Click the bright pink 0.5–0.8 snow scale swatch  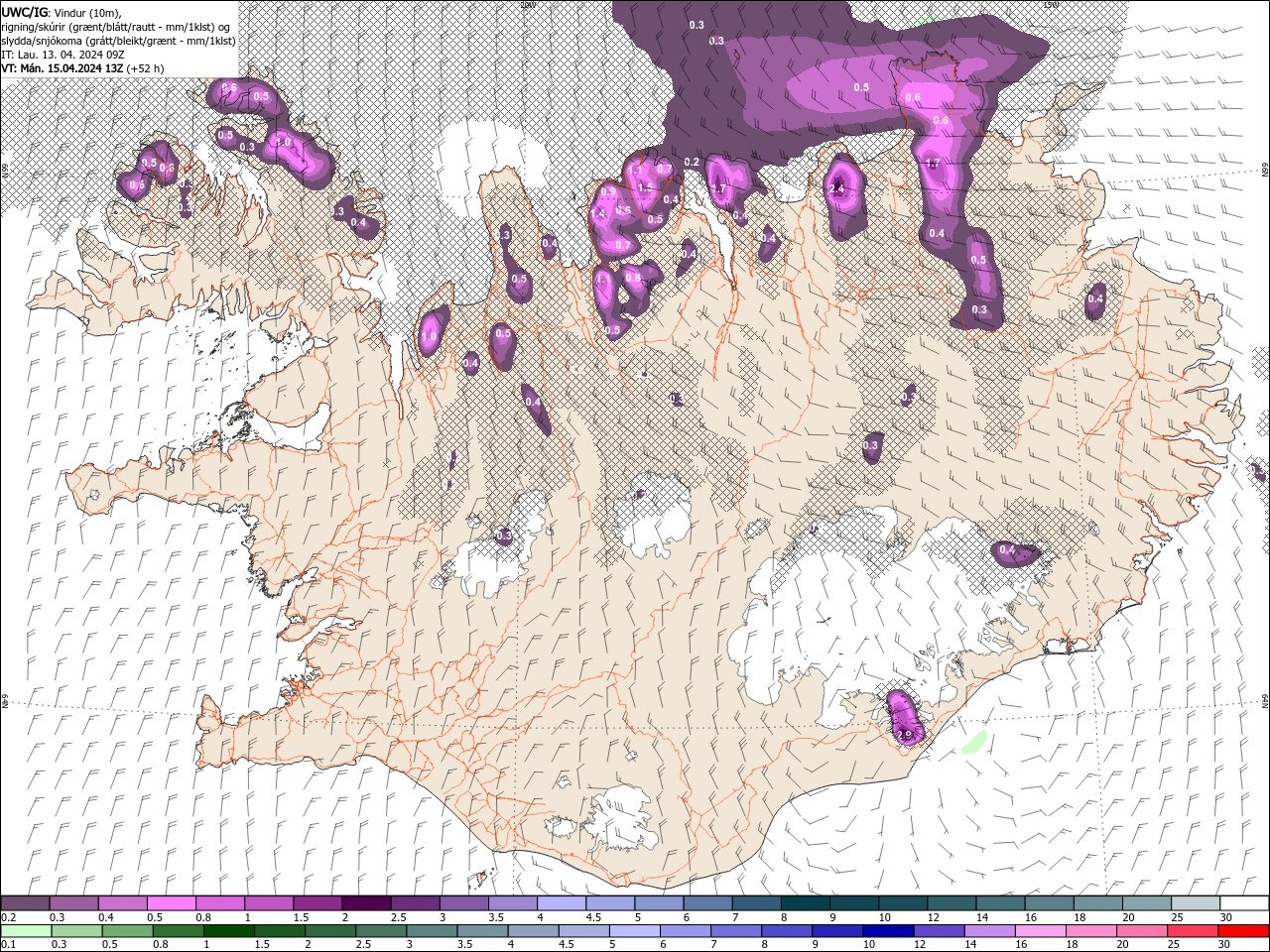tap(171, 903)
